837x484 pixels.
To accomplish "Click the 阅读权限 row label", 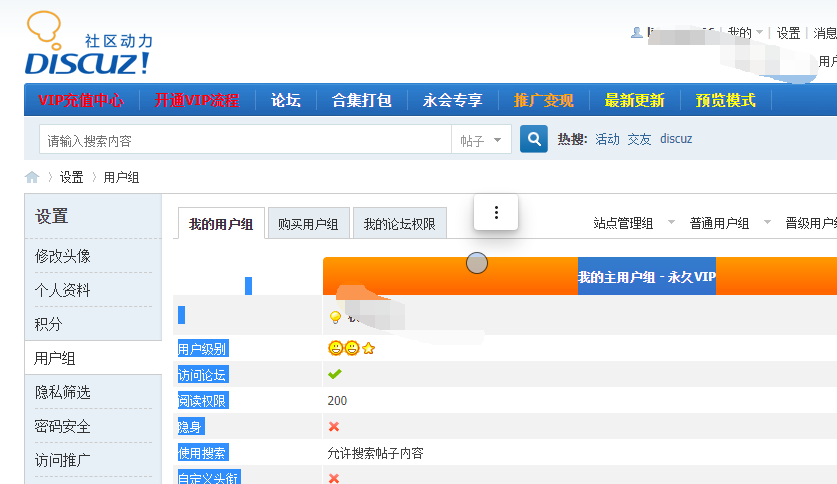I will 202,401.
